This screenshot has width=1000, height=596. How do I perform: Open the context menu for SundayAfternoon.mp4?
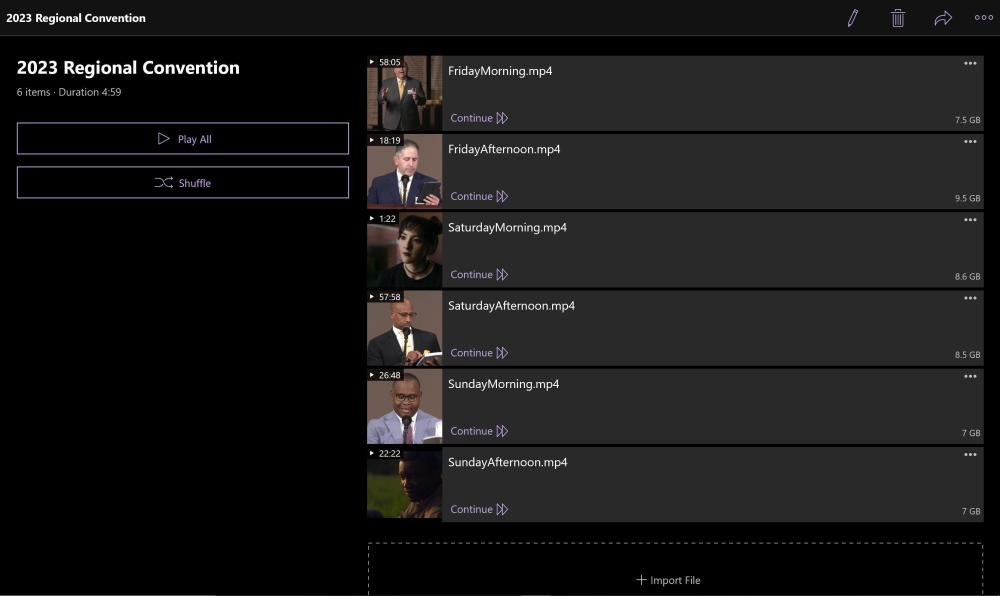970,454
